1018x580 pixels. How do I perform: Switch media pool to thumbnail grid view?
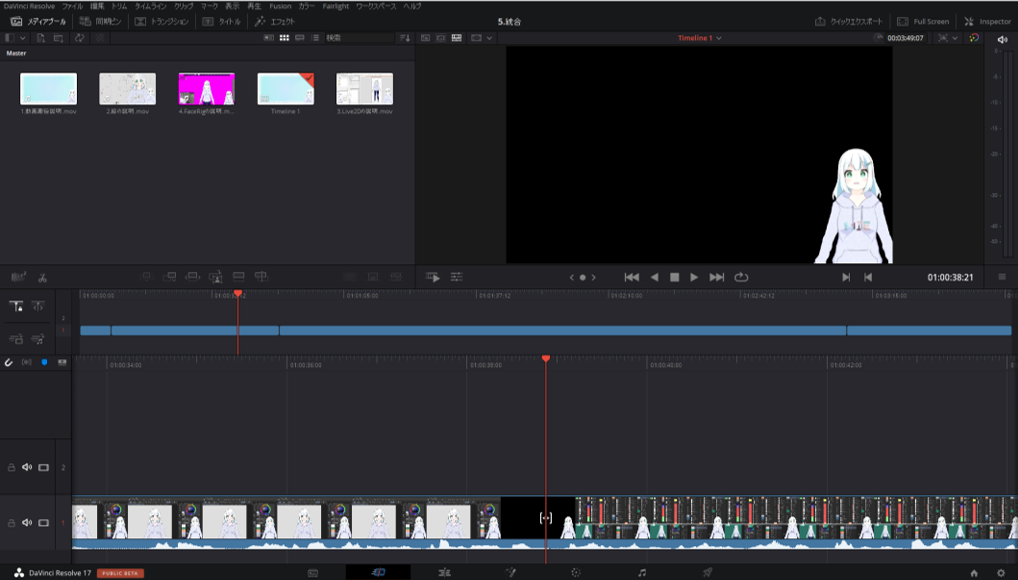click(x=284, y=38)
